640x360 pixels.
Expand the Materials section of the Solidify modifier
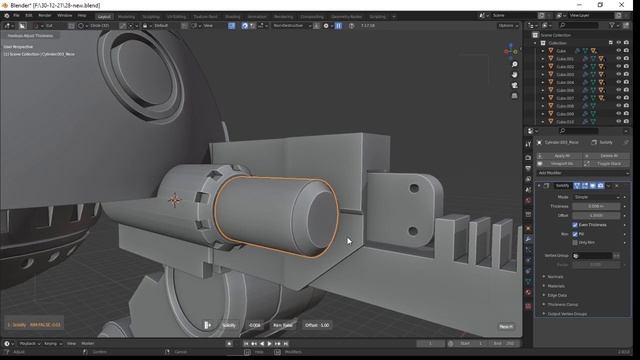point(556,286)
